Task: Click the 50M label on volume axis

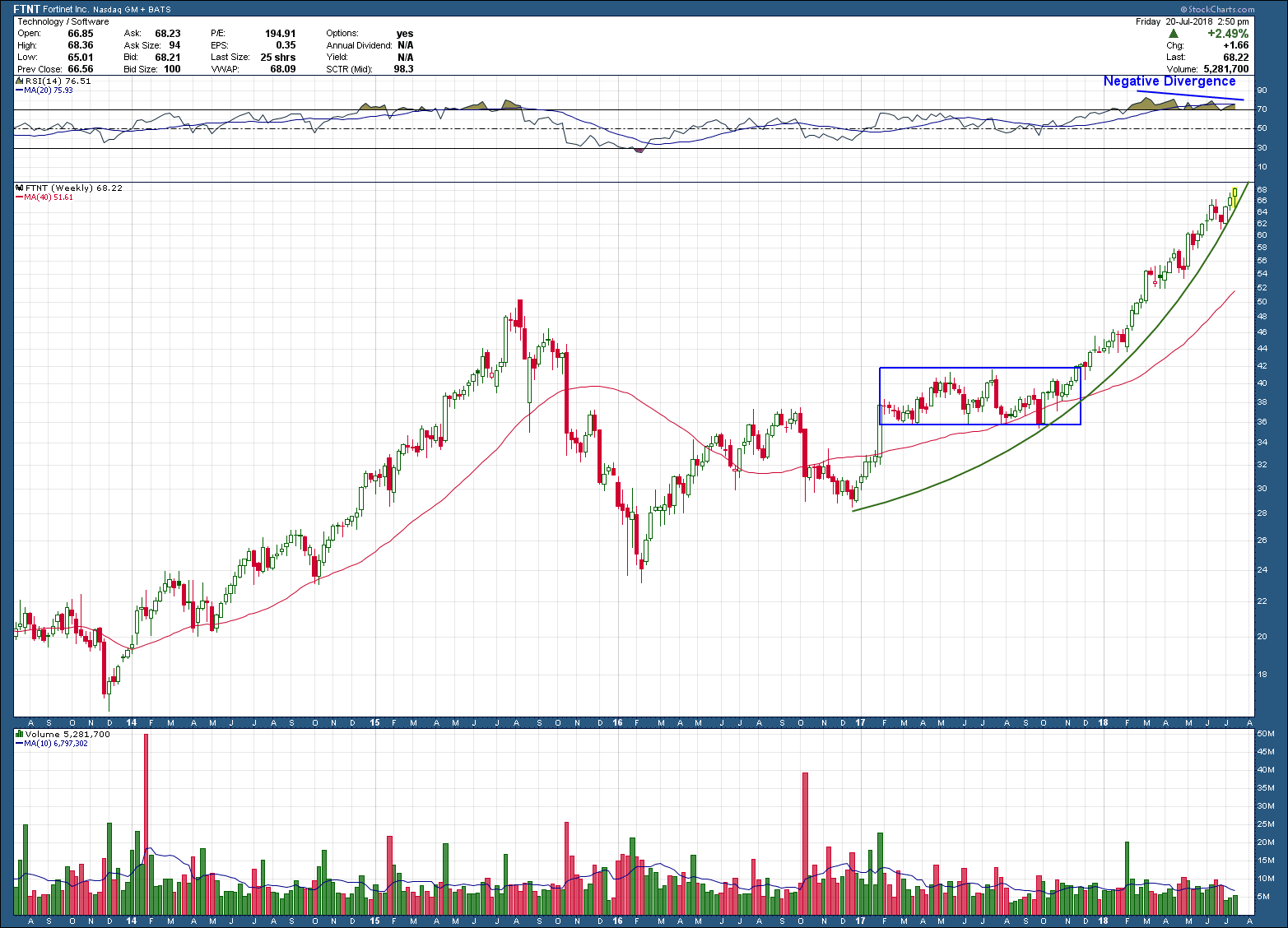Action: (1266, 734)
